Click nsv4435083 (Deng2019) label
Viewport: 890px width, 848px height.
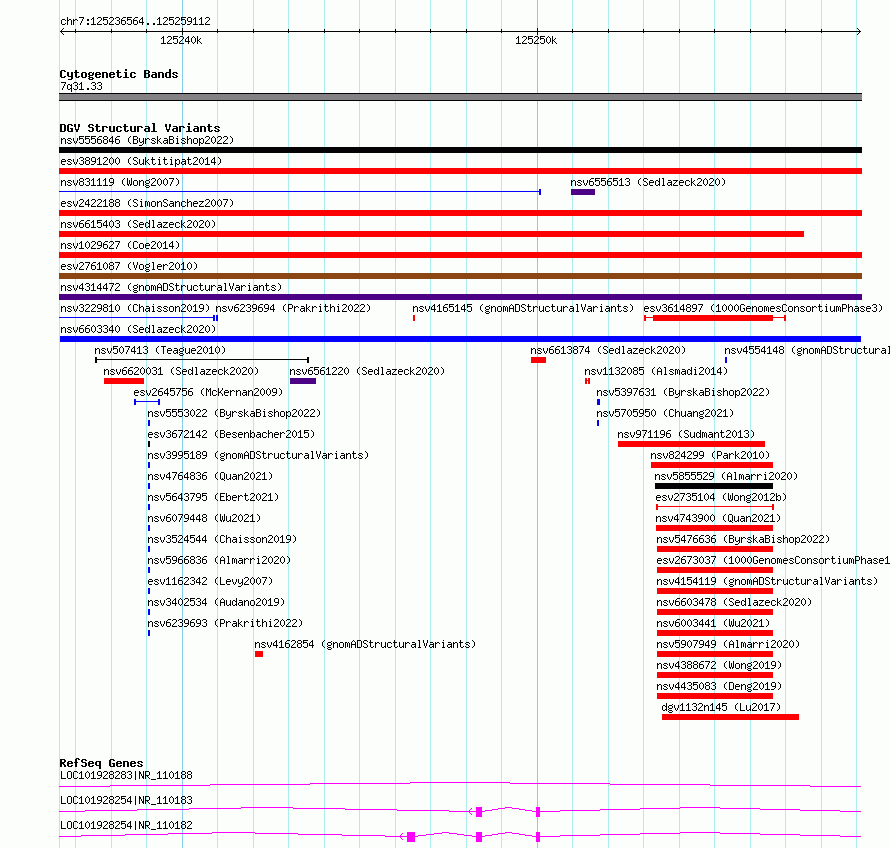[x=719, y=686]
